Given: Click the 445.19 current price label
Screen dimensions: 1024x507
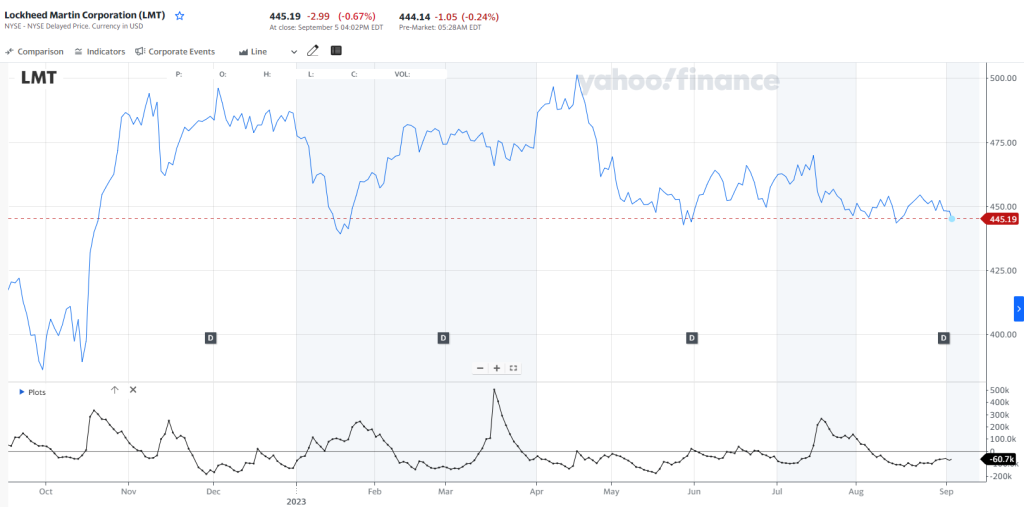Looking at the screenshot, I should [x=1002, y=219].
